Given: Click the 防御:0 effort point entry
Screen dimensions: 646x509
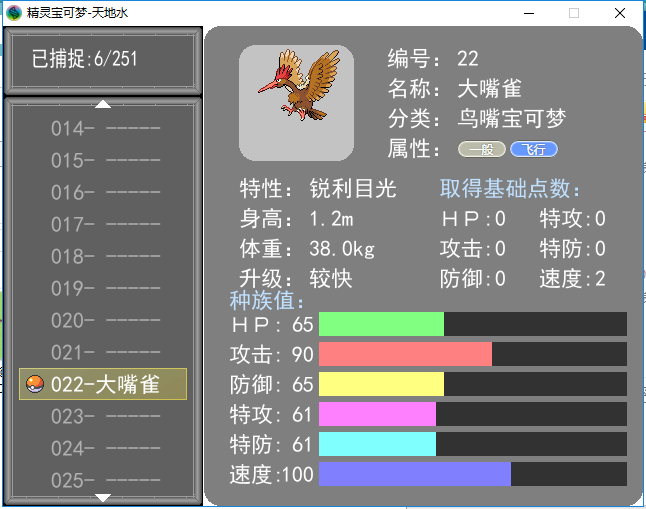Looking at the screenshot, I should (x=473, y=279).
